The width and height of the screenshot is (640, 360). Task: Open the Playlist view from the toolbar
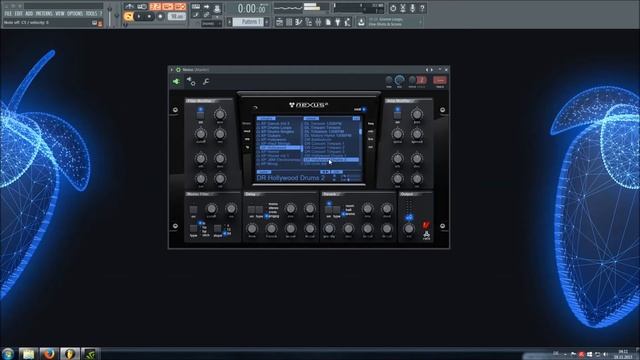[279, 22]
